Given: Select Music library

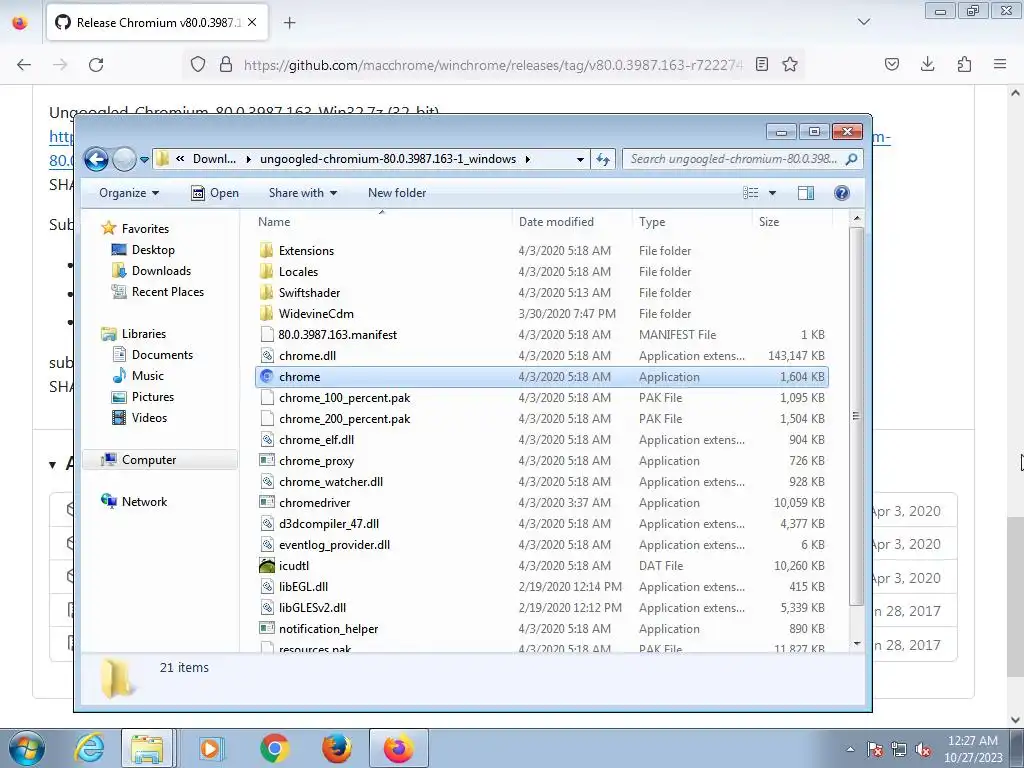Looking at the screenshot, I should click(138, 376).
